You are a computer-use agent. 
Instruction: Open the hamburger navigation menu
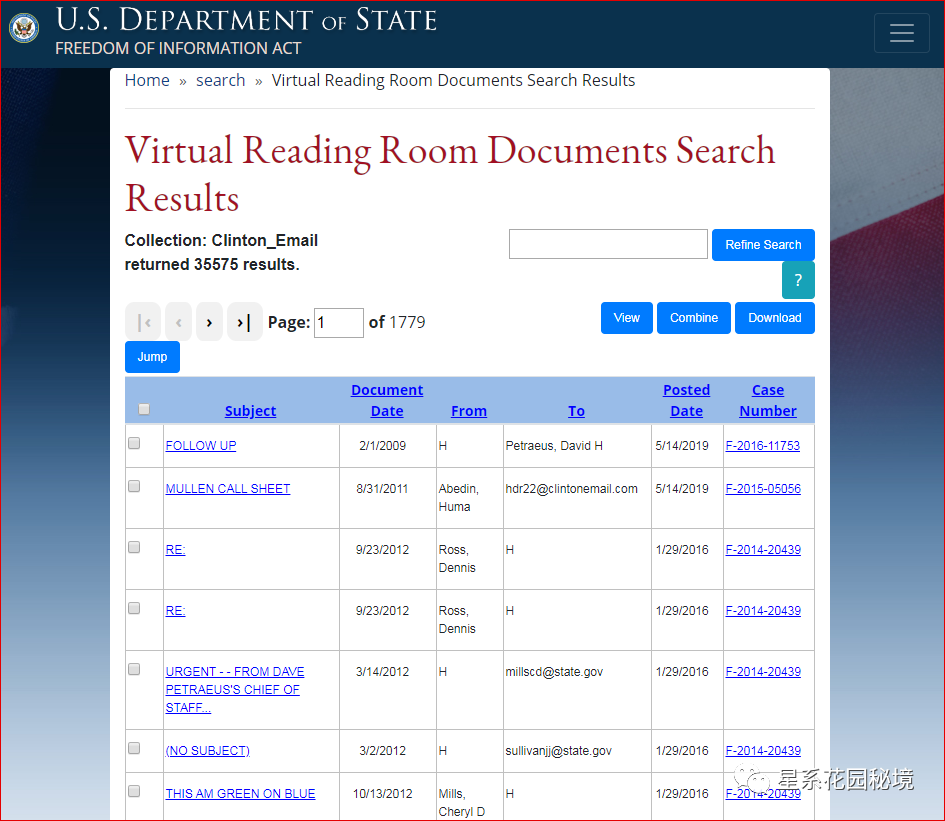(902, 33)
